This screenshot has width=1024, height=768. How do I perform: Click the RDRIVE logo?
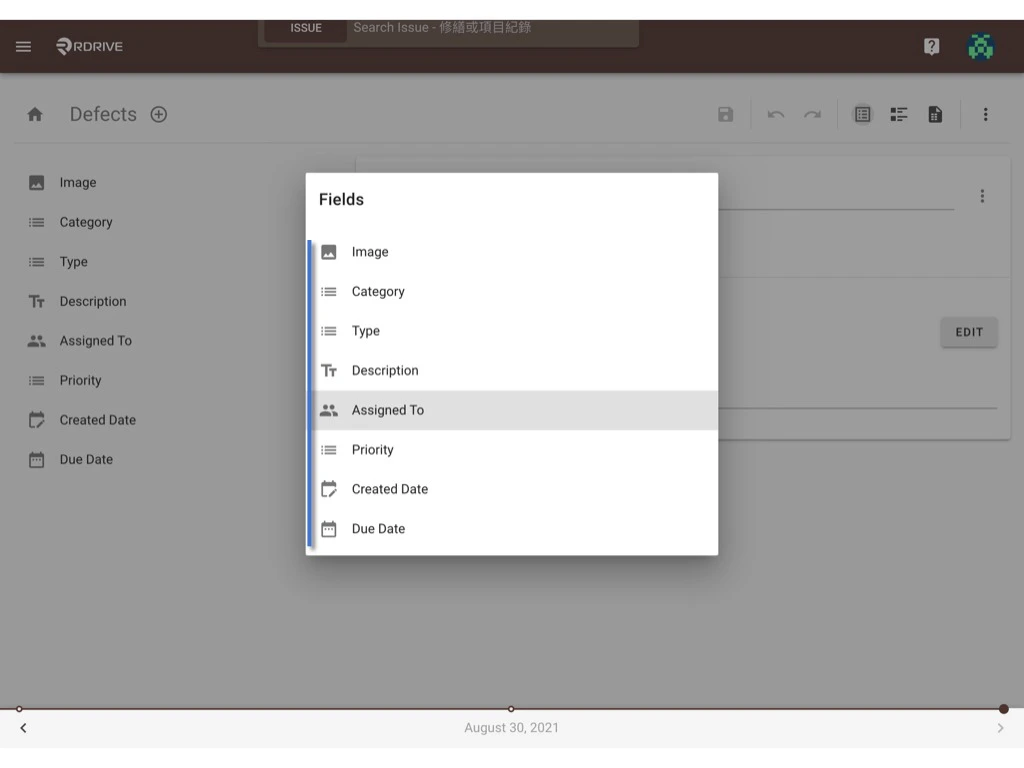pyautogui.click(x=88, y=45)
